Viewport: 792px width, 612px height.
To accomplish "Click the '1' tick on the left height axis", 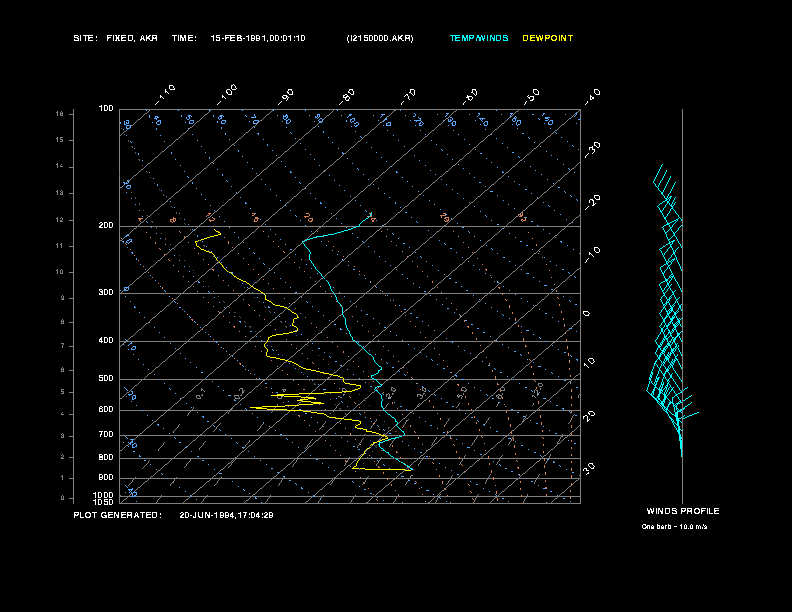I will pyautogui.click(x=63, y=478).
